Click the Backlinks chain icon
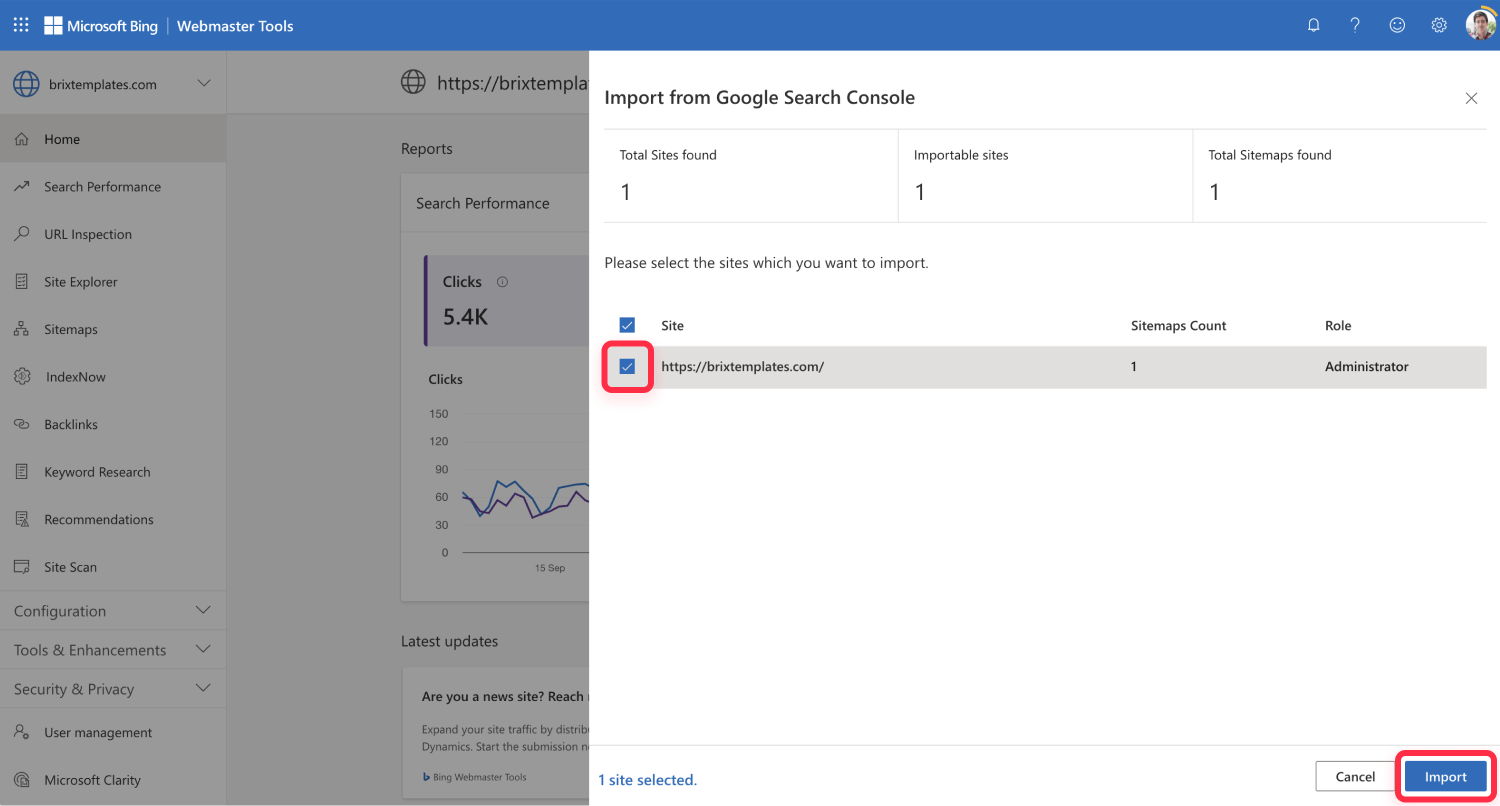 click(22, 424)
